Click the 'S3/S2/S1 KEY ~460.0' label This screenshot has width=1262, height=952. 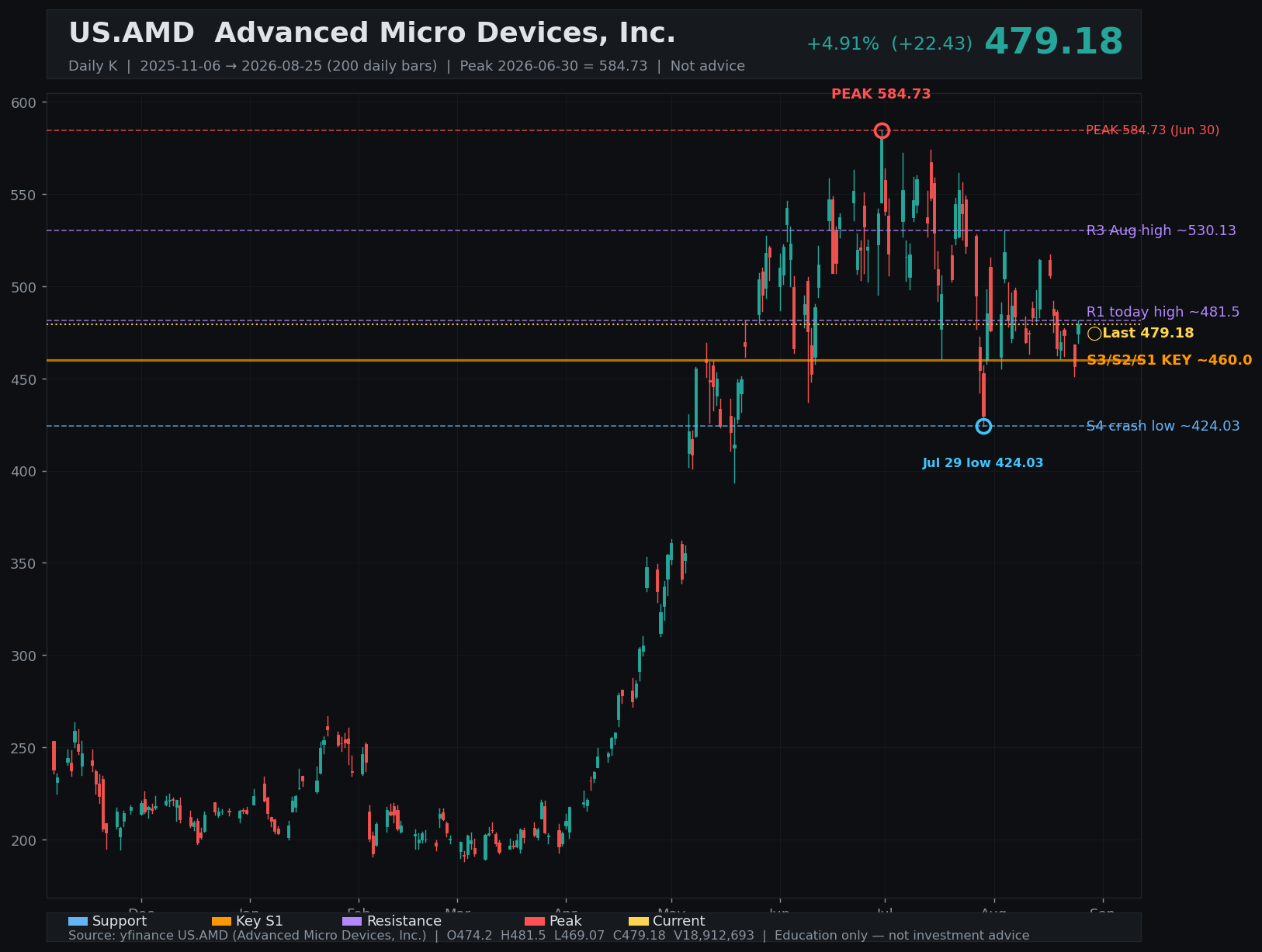tap(1169, 360)
